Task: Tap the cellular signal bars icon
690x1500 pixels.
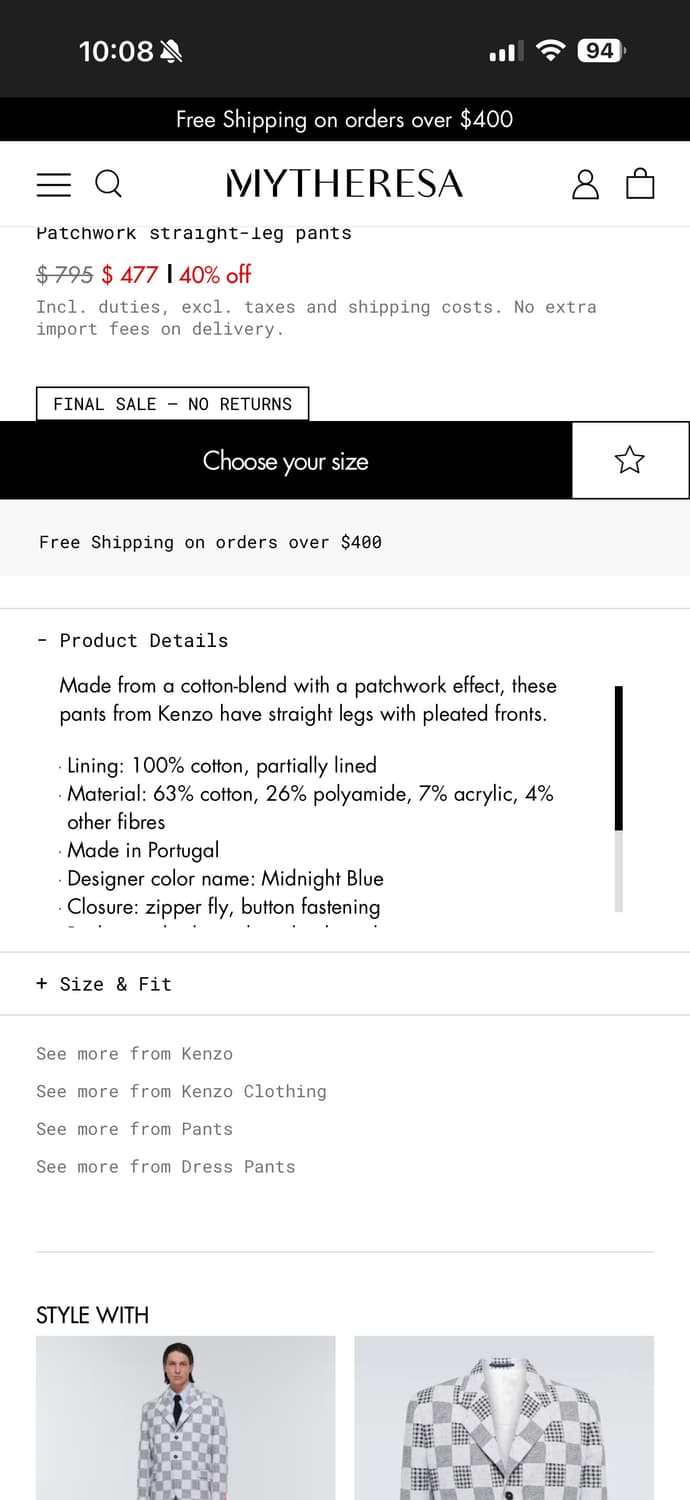Action: (x=506, y=51)
